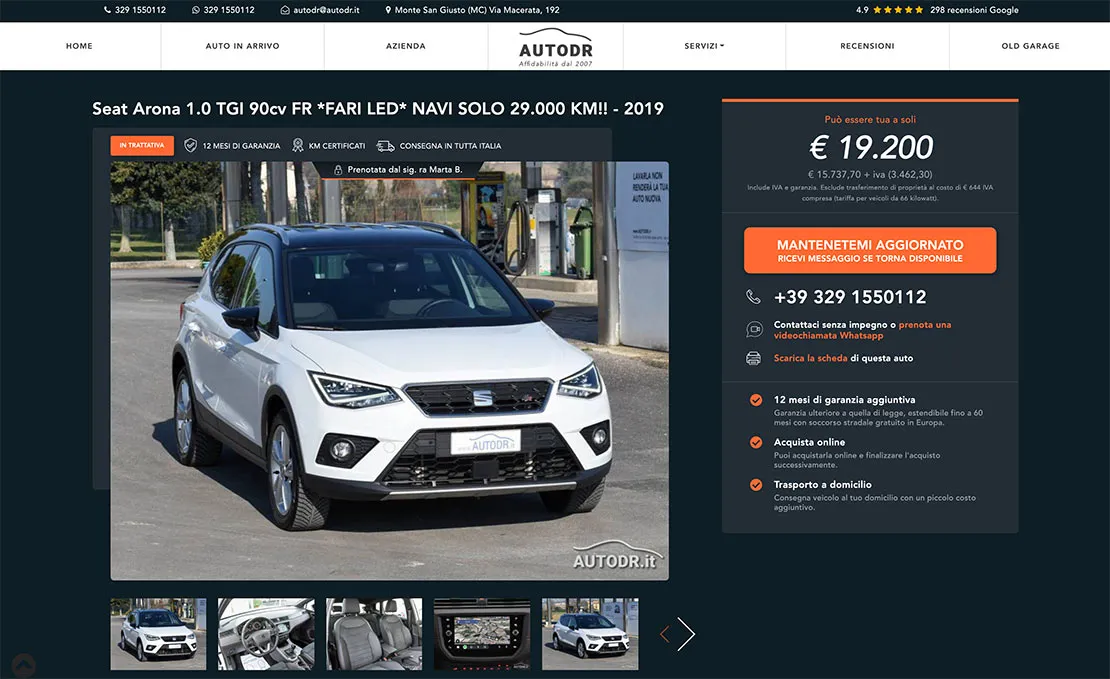Select the navigation screen thumbnail
Screen dimensions: 1110x679
[482, 634]
